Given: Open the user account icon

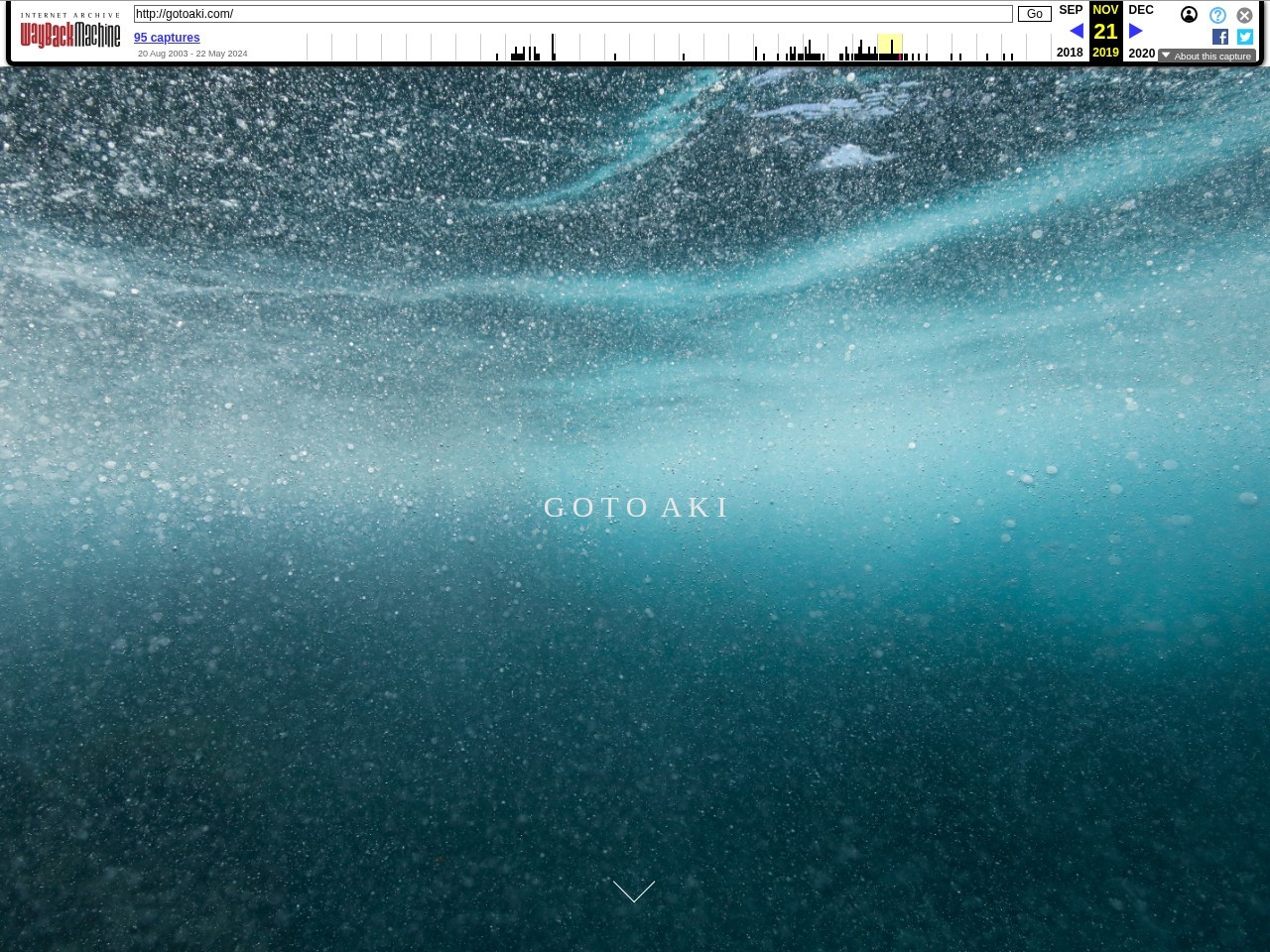Looking at the screenshot, I should (1189, 15).
